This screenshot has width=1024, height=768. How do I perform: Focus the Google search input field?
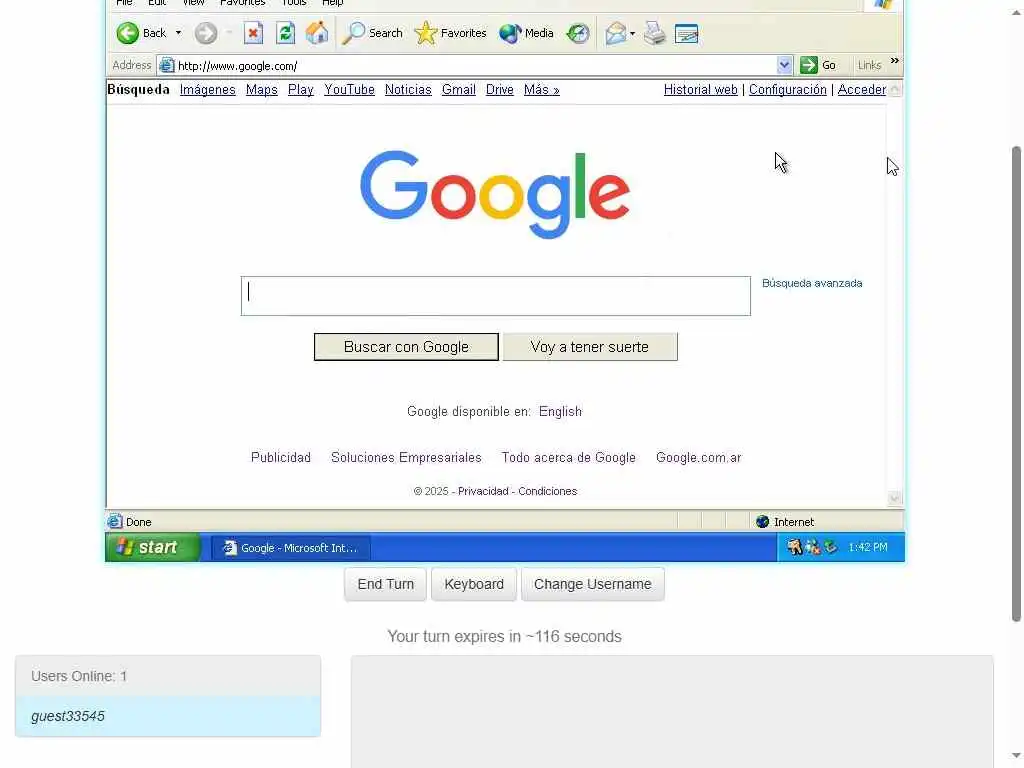496,296
